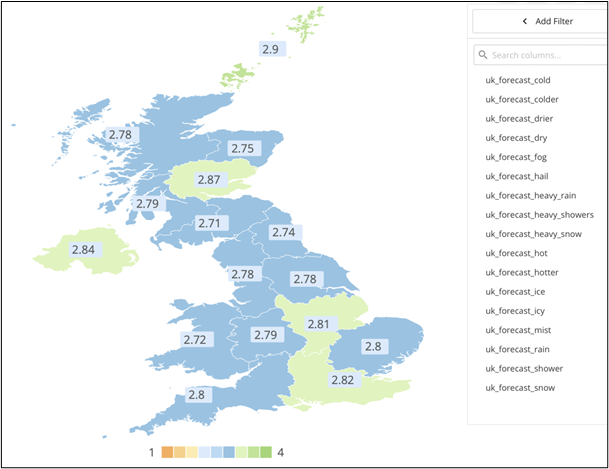Select the uk_forecast_heavy_rain column
The height and width of the screenshot is (469, 609).
[531, 195]
